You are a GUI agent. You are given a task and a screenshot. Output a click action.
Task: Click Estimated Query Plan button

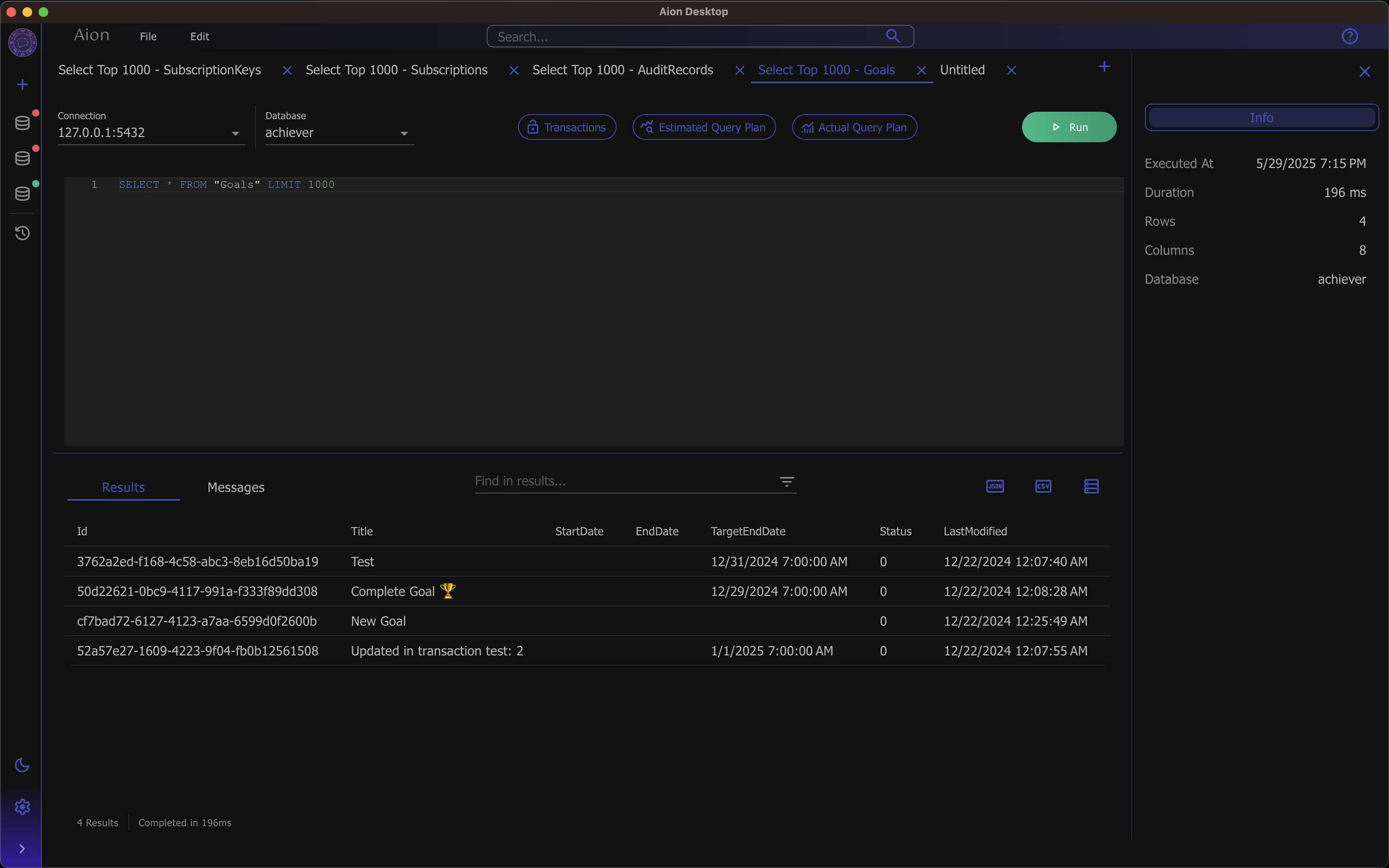pos(704,127)
